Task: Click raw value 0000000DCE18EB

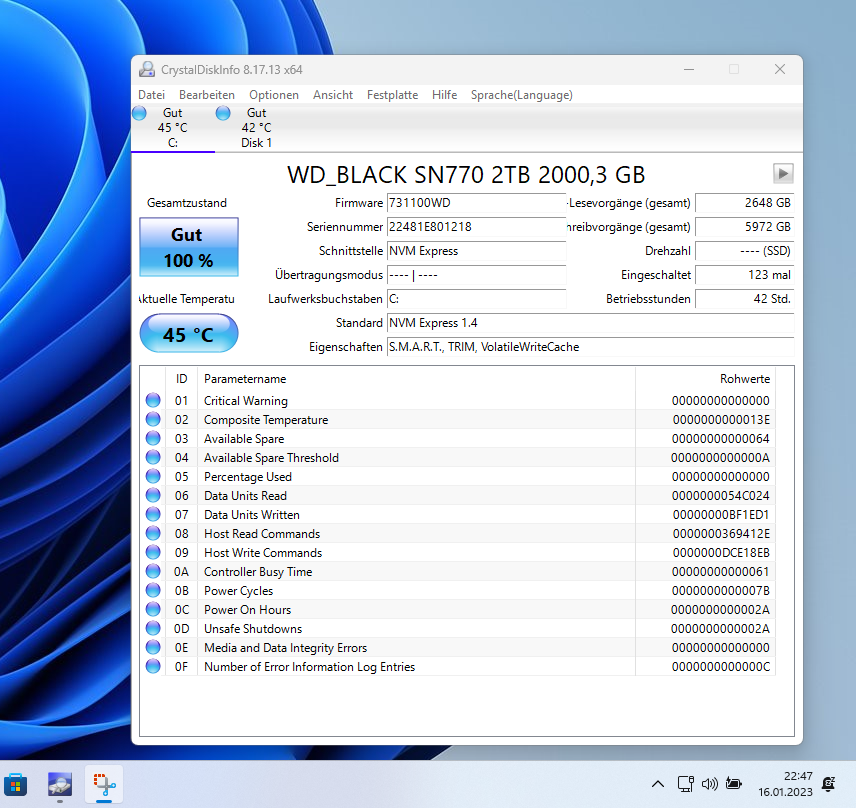Action: (721, 553)
